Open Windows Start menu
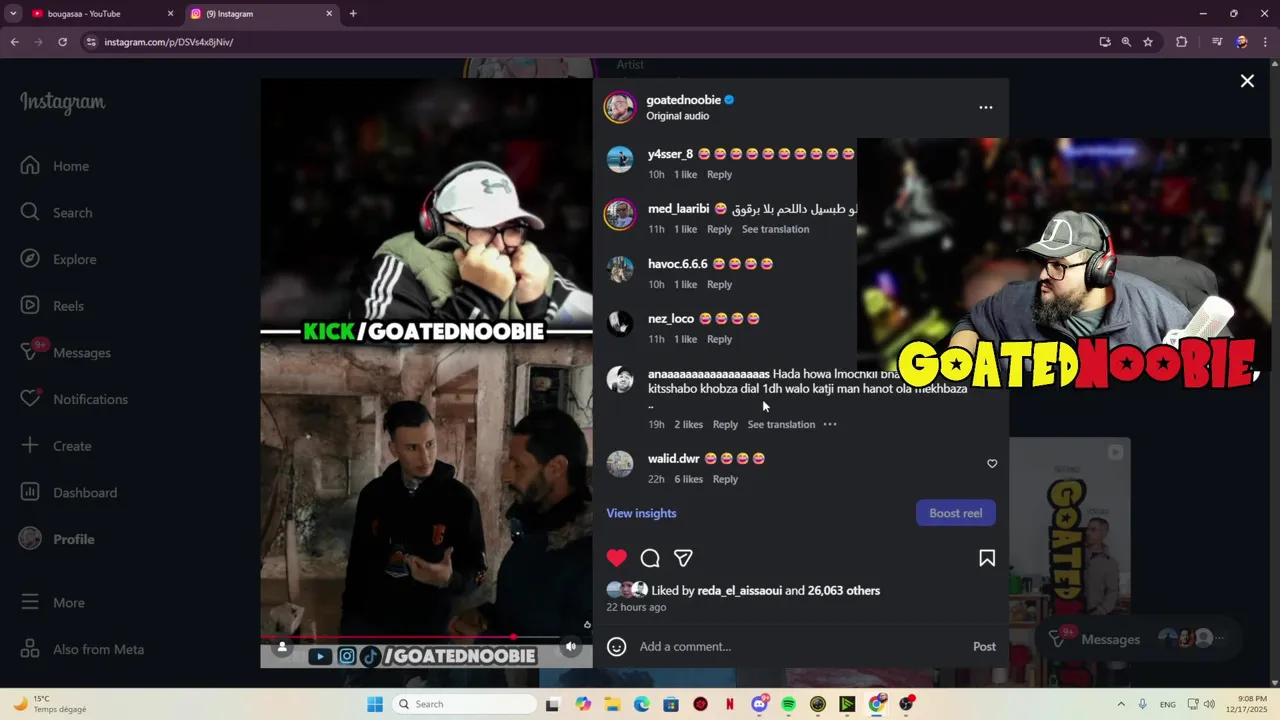1280x720 pixels. [375, 704]
